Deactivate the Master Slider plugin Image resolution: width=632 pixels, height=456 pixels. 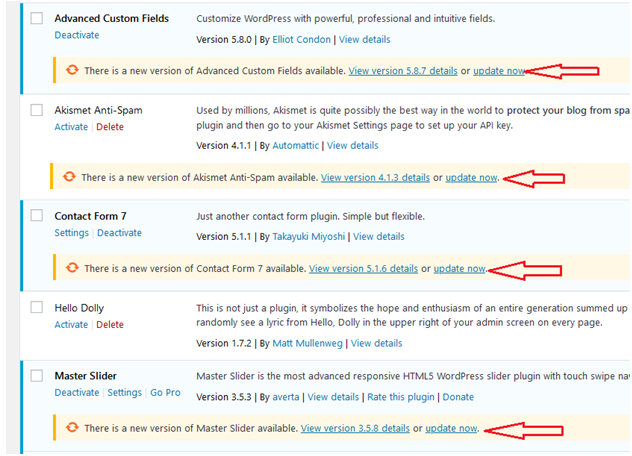point(77,392)
